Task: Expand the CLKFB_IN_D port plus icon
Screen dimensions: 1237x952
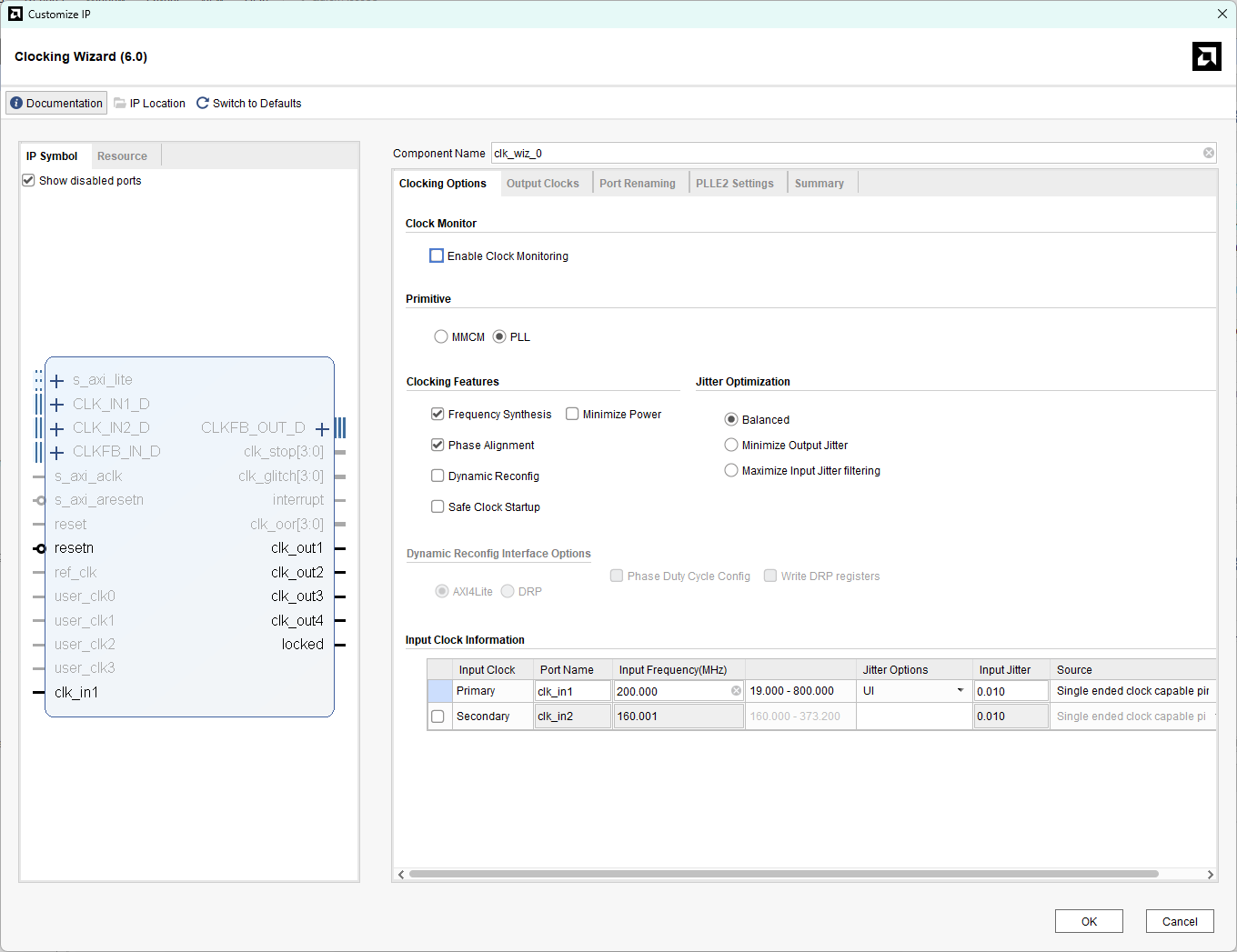Action: click(57, 452)
